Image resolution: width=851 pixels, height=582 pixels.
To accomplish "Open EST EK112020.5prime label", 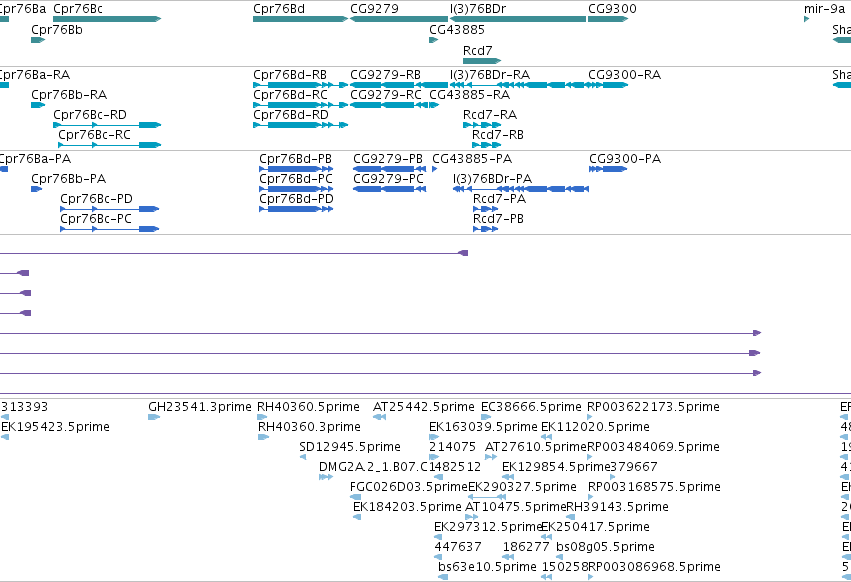I will tap(595, 427).
